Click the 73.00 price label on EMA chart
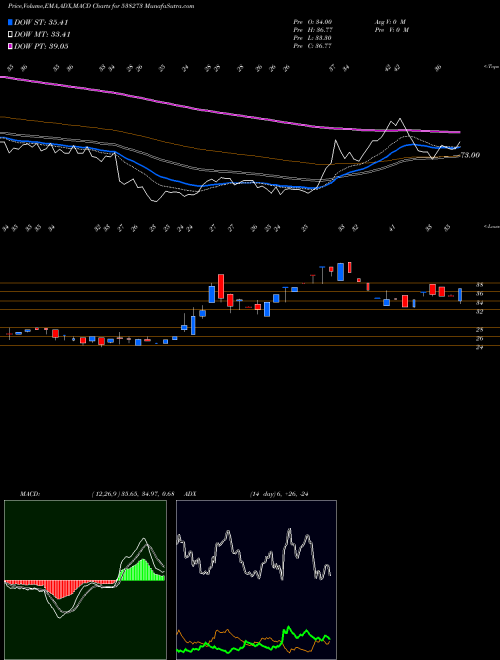 point(470,155)
